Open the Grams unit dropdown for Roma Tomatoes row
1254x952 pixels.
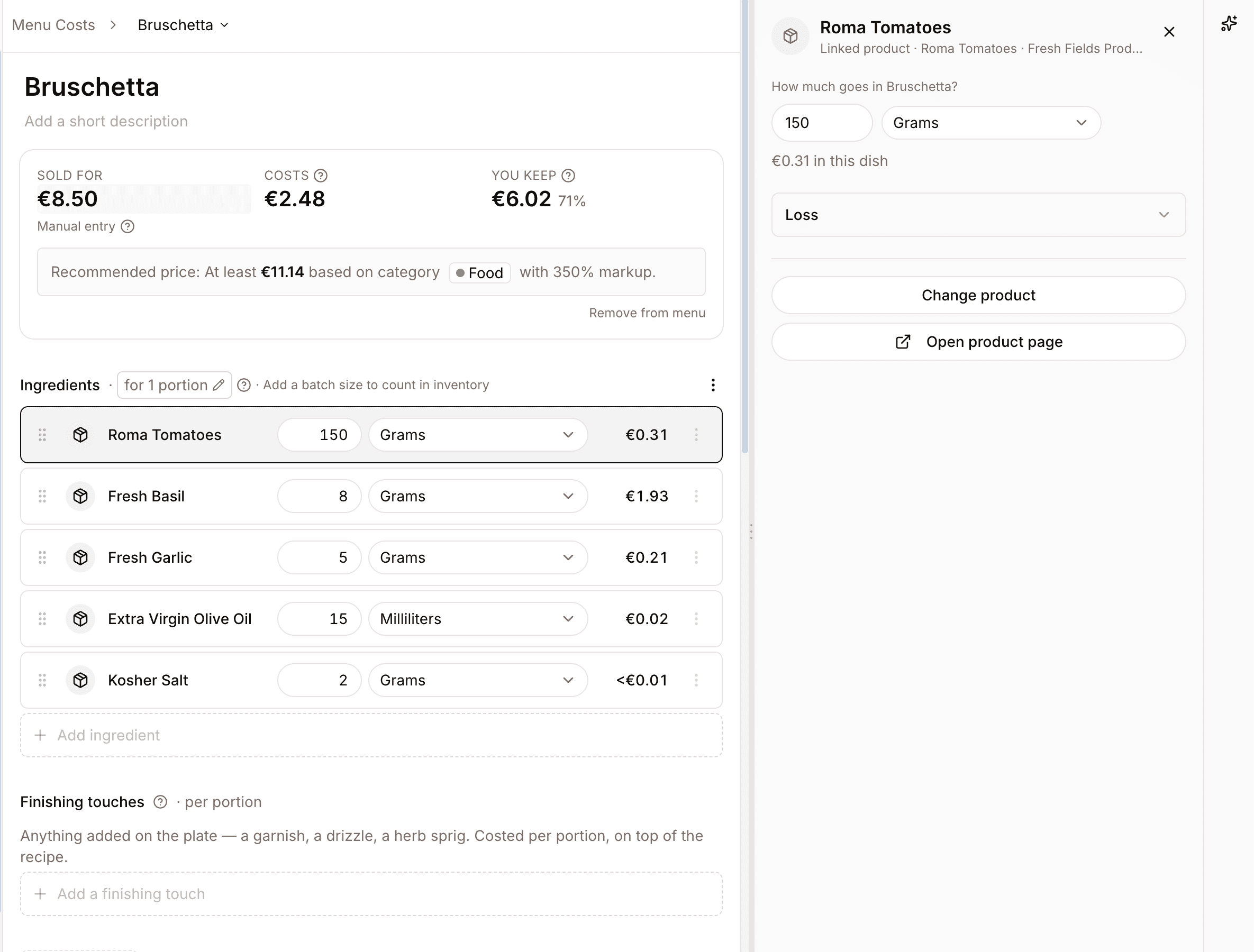(x=478, y=435)
